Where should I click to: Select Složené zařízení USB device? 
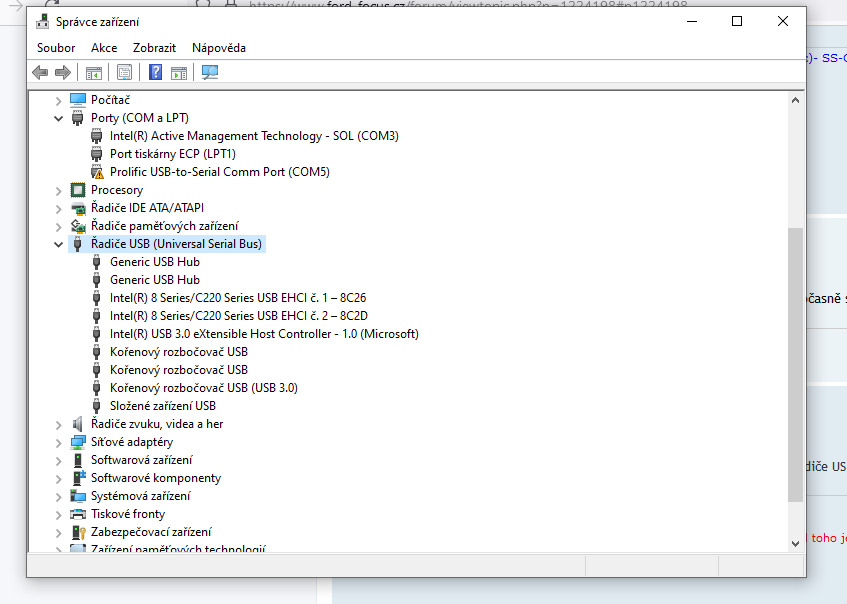pos(162,406)
